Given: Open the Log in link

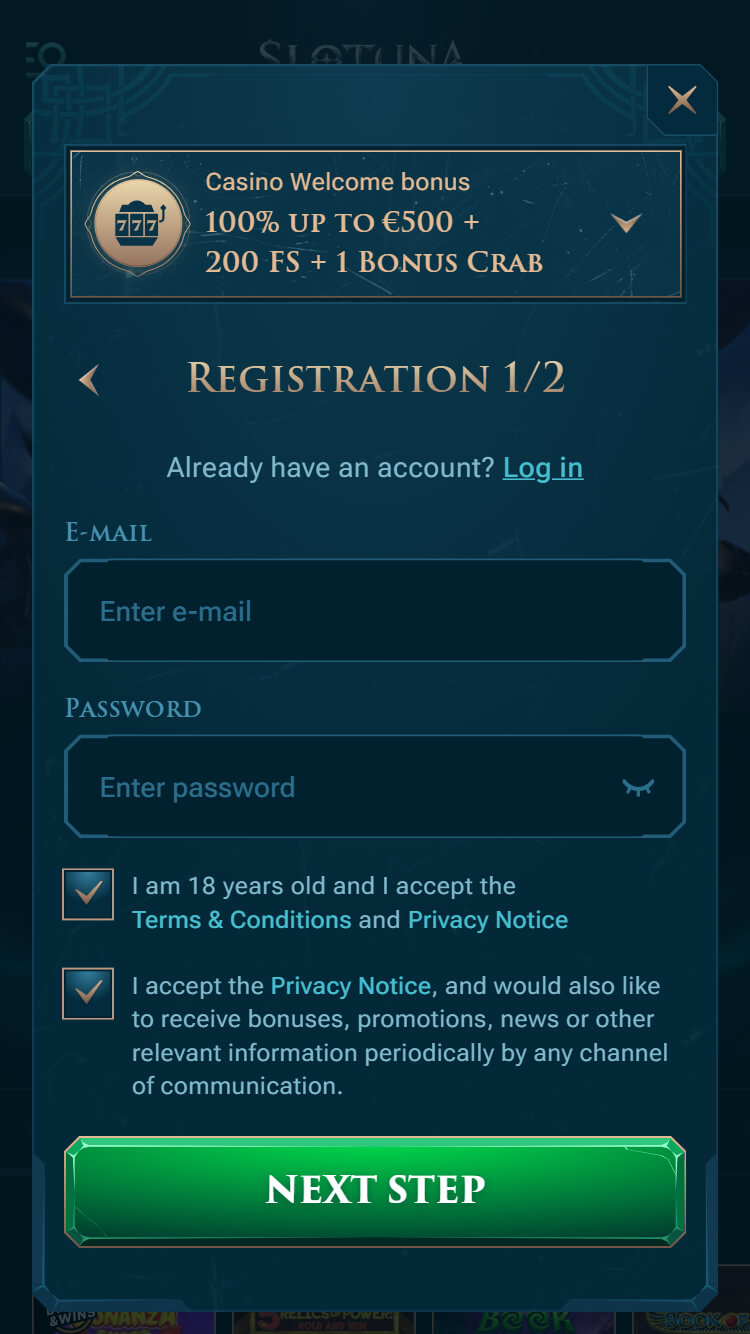Looking at the screenshot, I should [x=542, y=468].
